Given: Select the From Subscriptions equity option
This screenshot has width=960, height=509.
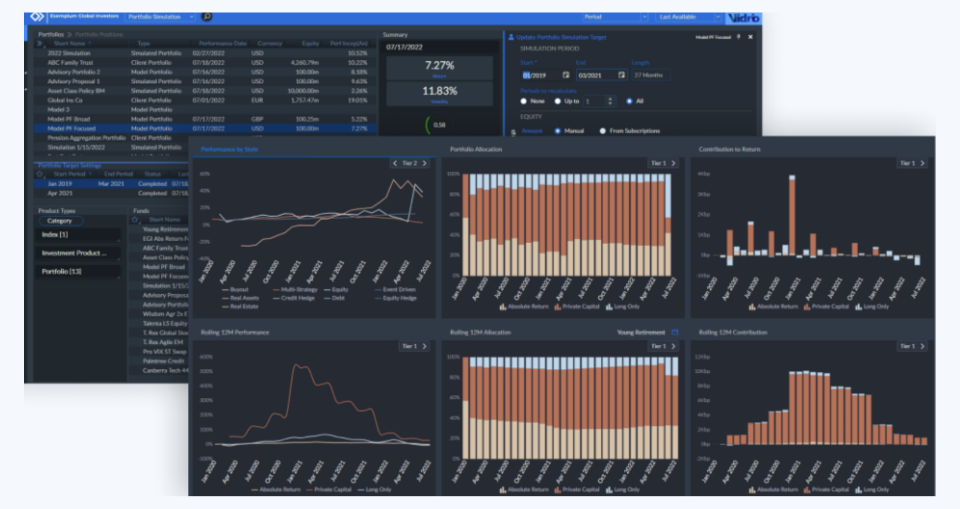Looking at the screenshot, I should coord(603,131).
